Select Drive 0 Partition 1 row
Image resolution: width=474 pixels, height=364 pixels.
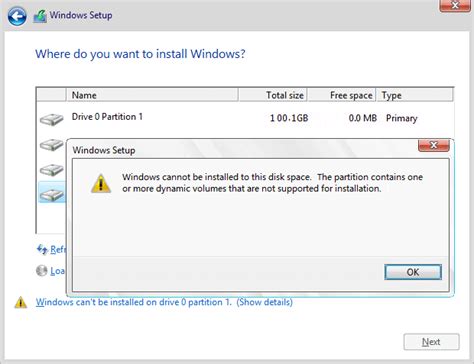pos(245,118)
